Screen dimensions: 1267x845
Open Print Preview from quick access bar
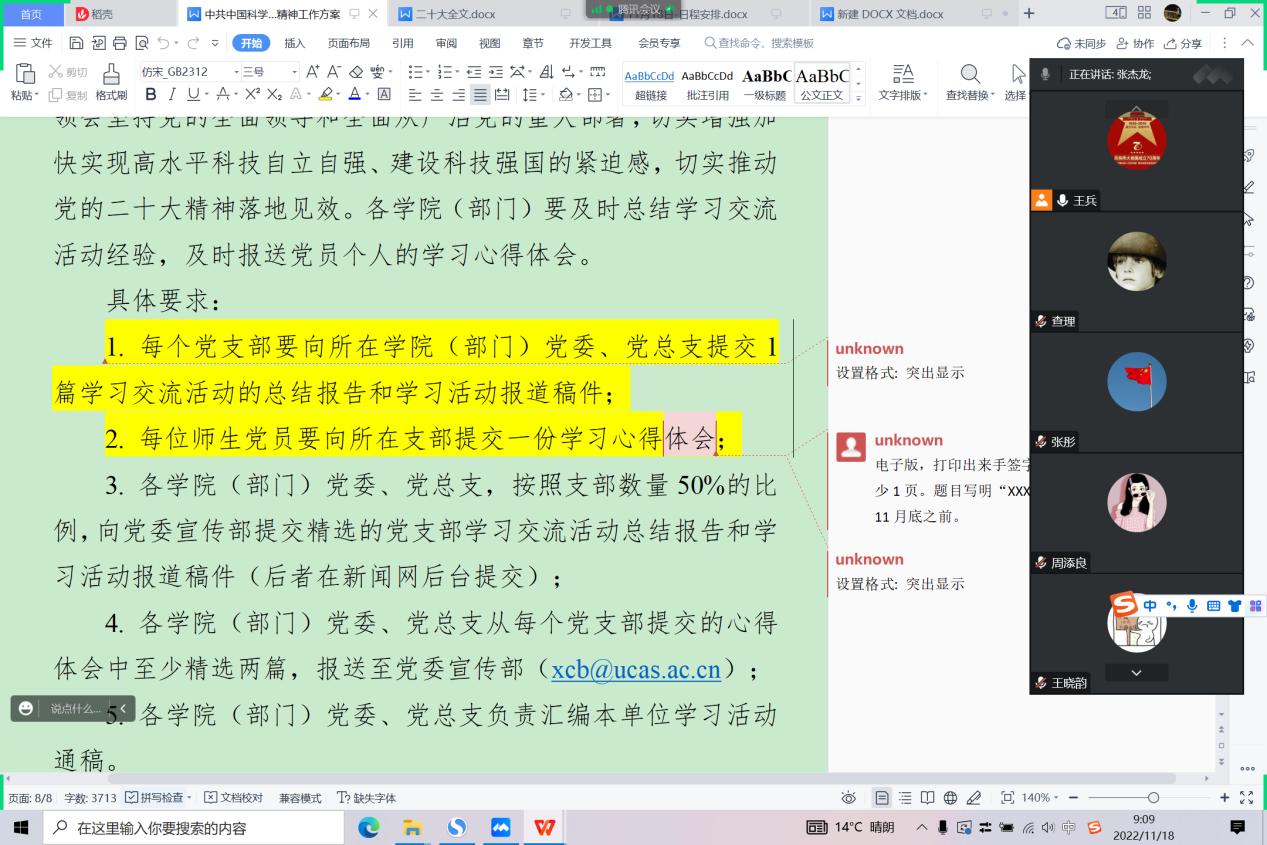coord(142,43)
